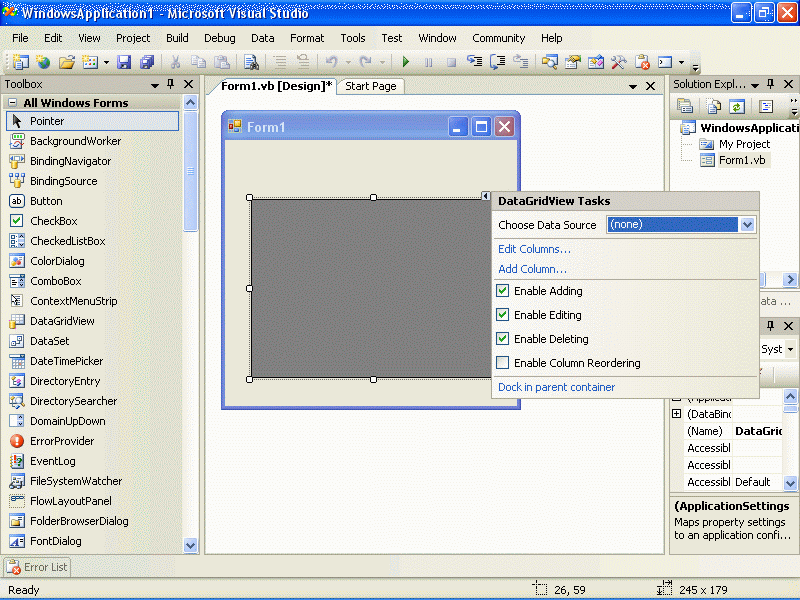Open the Properties object selector dropdown
Screen dimensions: 800x600
click(790, 349)
